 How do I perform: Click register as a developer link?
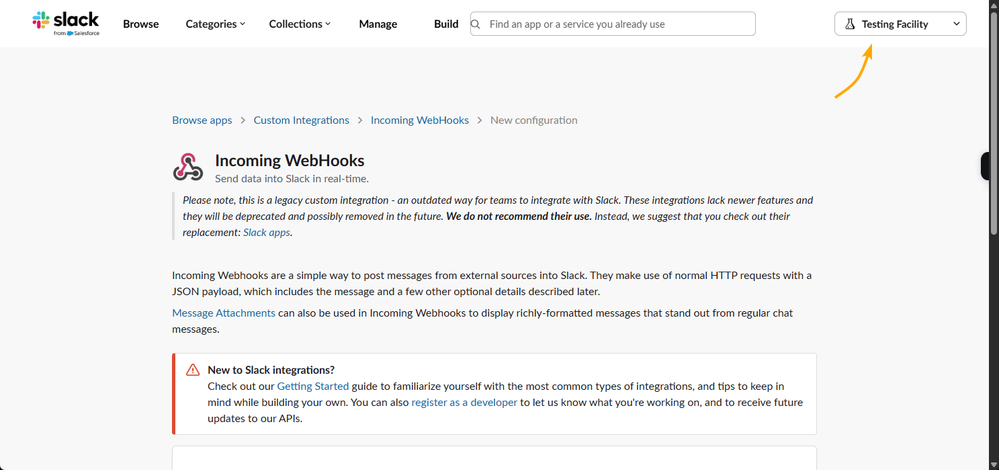tap(464, 402)
